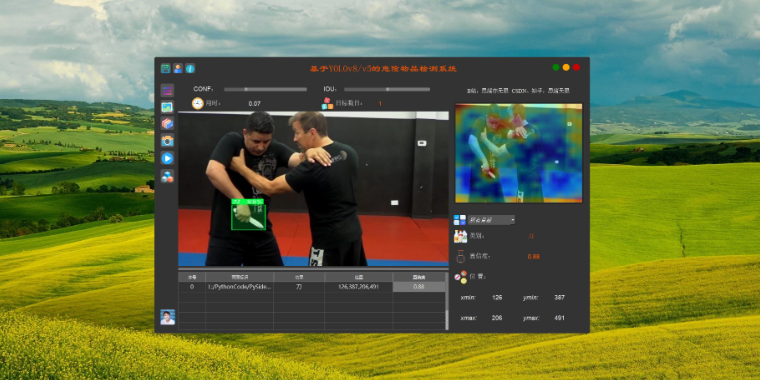
Task: Click the results table vertical scrollbar
Action: (x=447, y=301)
